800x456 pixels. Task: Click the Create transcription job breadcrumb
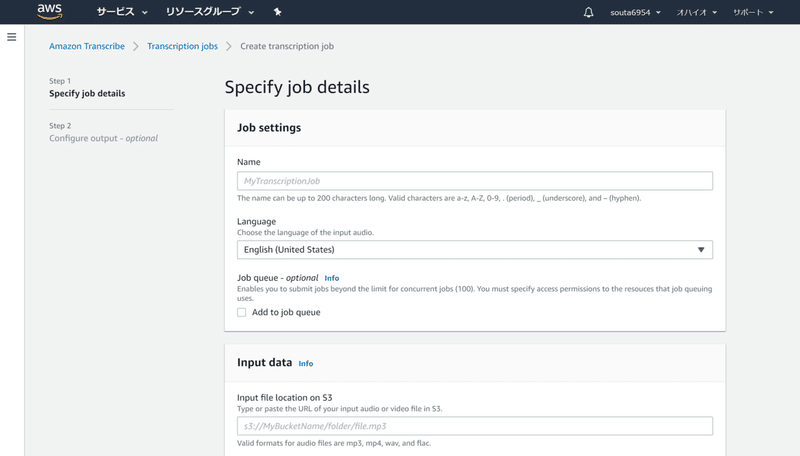[x=287, y=46]
